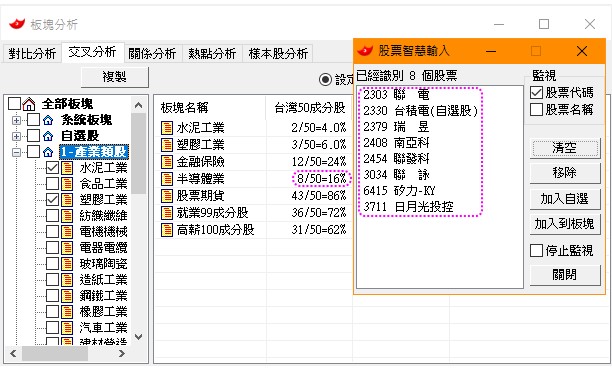612x369 pixels.
Task: Check the 食品工業 checkbox in tree
Action: (52, 184)
